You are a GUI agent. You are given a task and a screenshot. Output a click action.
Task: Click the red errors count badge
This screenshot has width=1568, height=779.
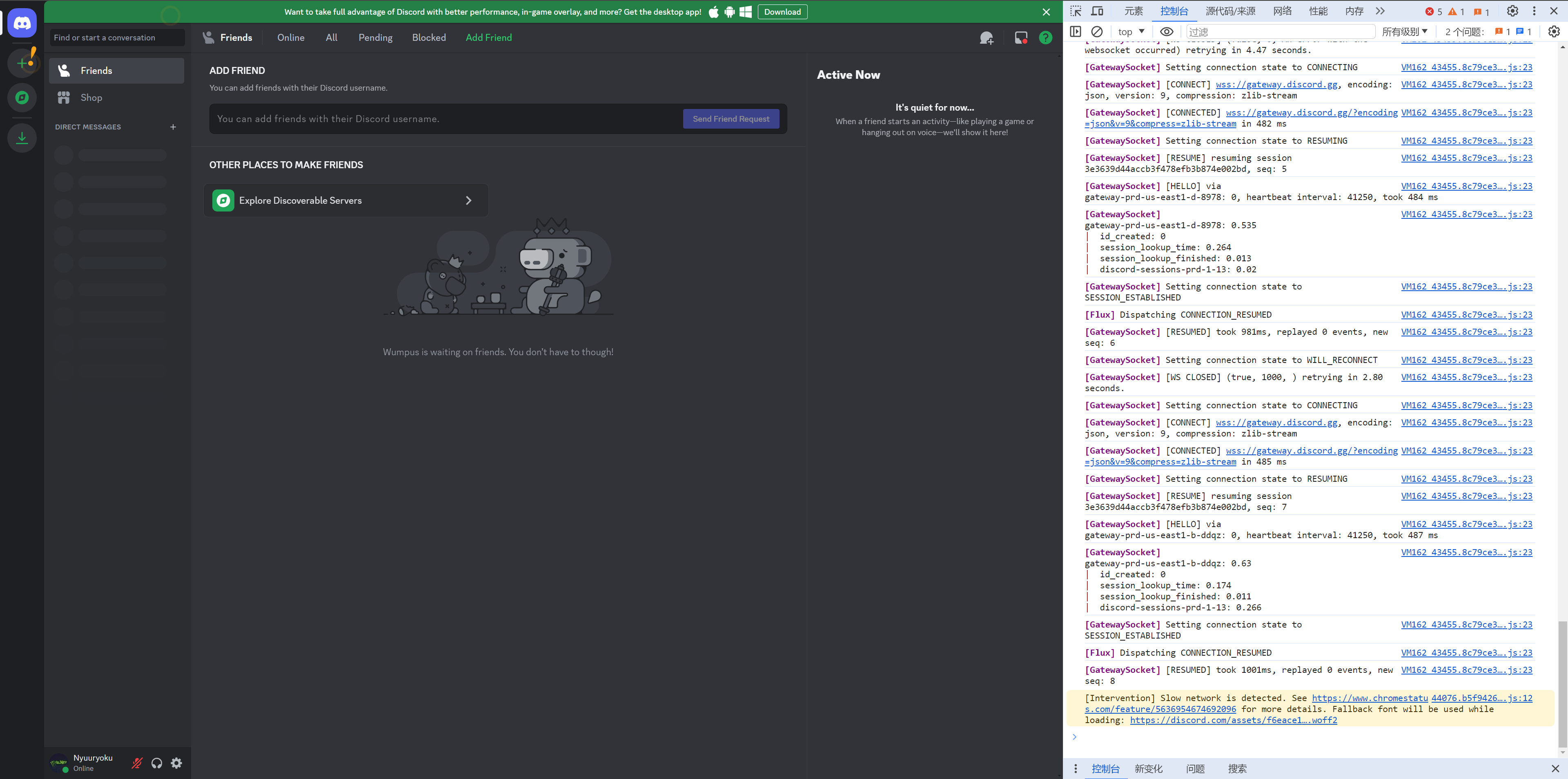tap(1433, 11)
